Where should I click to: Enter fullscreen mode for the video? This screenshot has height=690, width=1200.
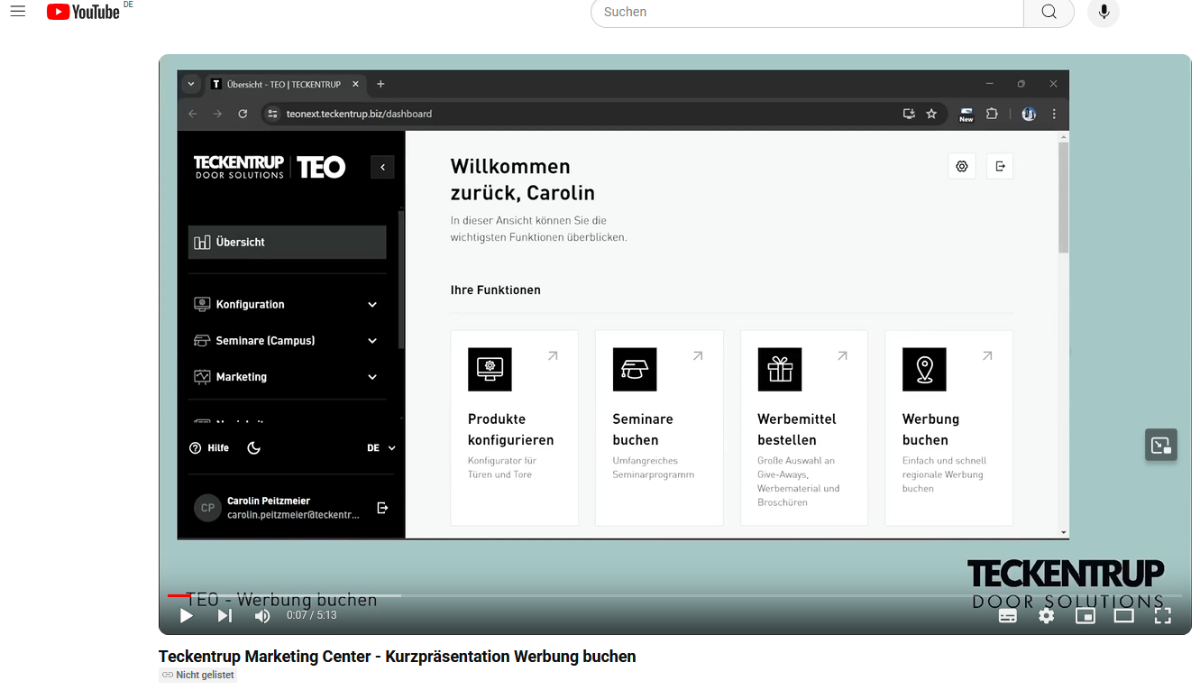(x=1162, y=616)
